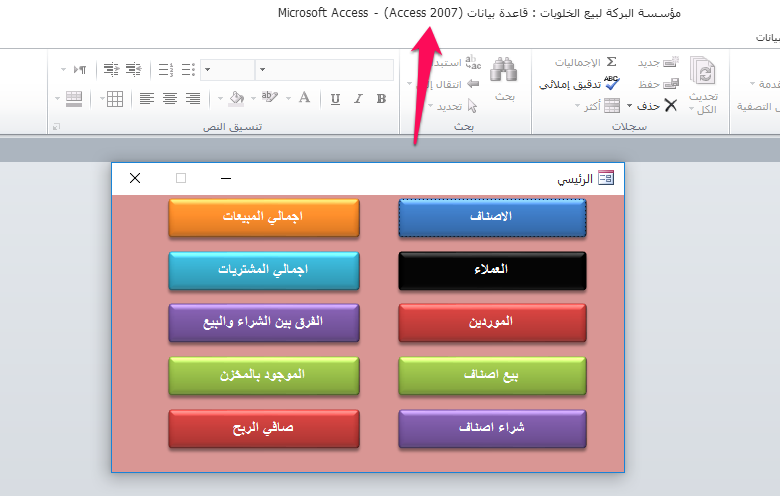Open the font color dropdown arrow

tap(289, 99)
